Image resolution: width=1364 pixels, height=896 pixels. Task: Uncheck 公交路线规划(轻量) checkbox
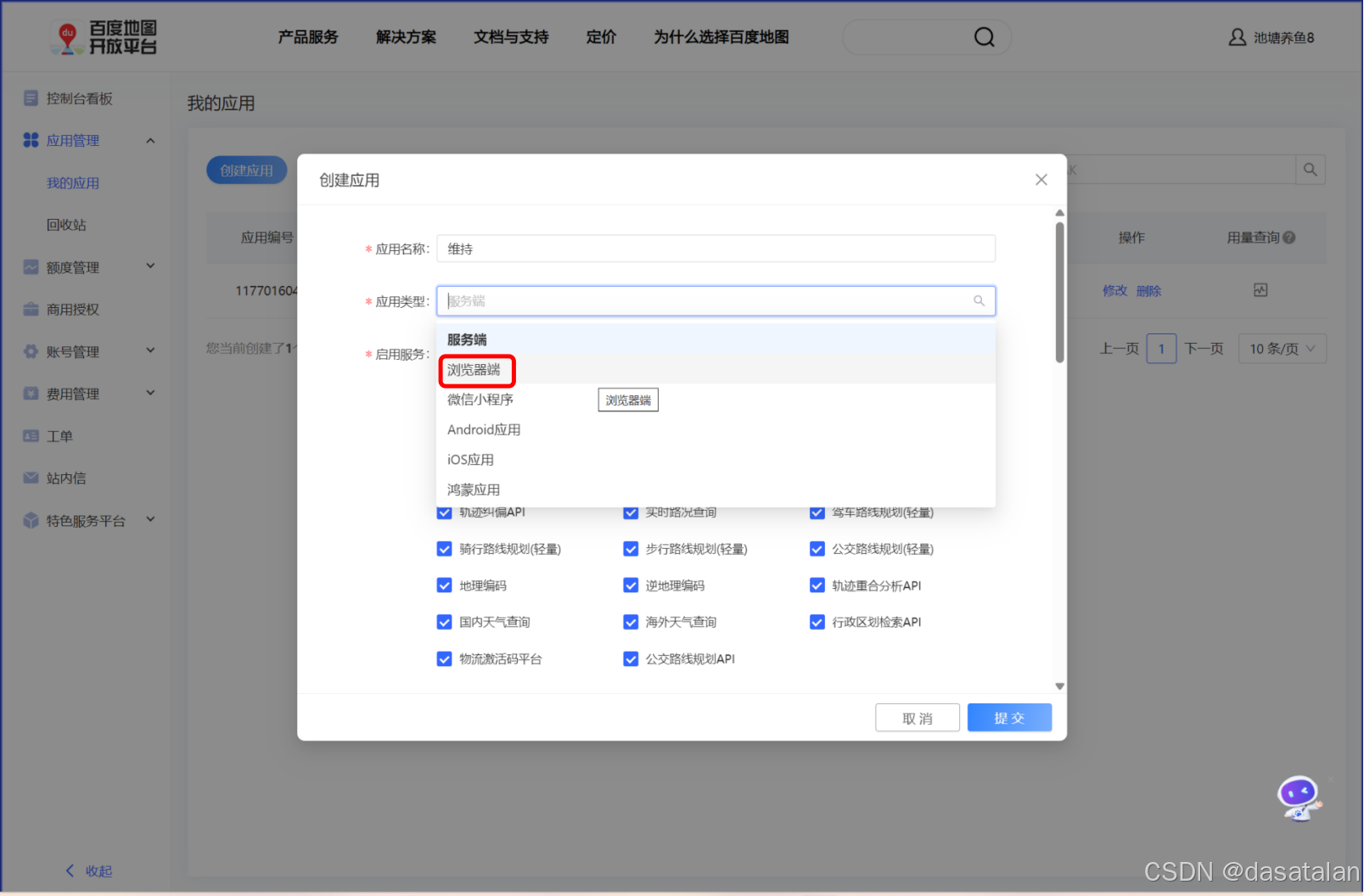[817, 549]
